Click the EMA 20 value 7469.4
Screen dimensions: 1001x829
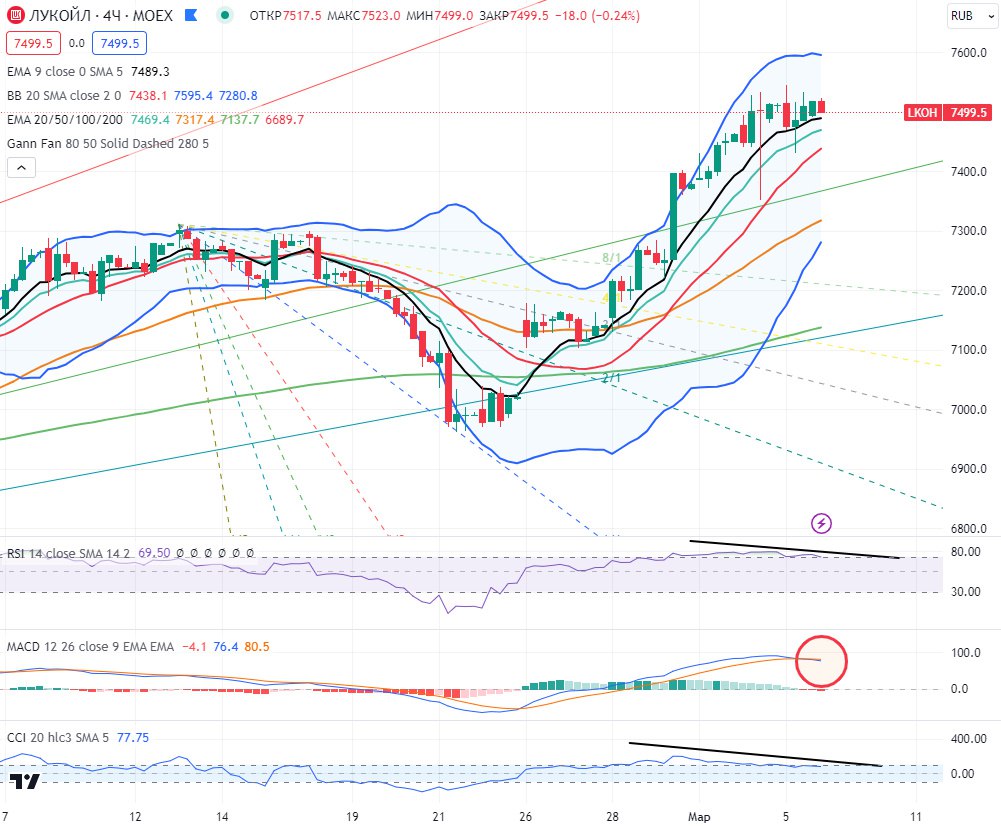(150, 119)
